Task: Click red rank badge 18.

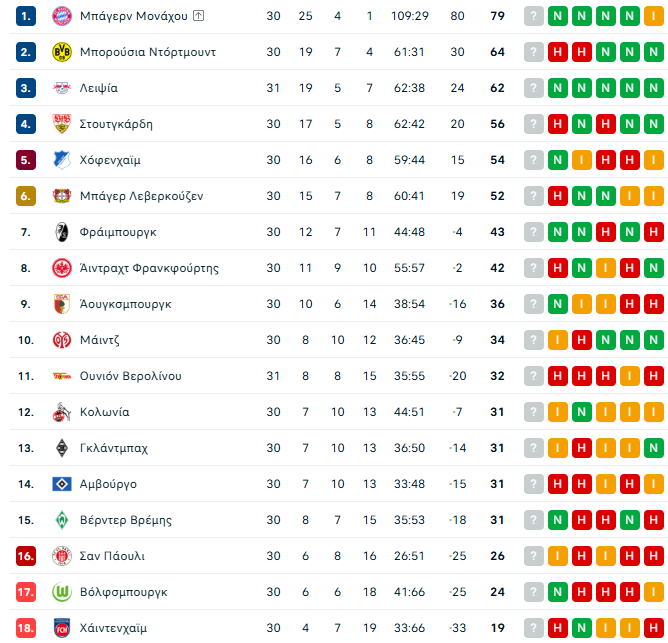Action: [x=26, y=628]
